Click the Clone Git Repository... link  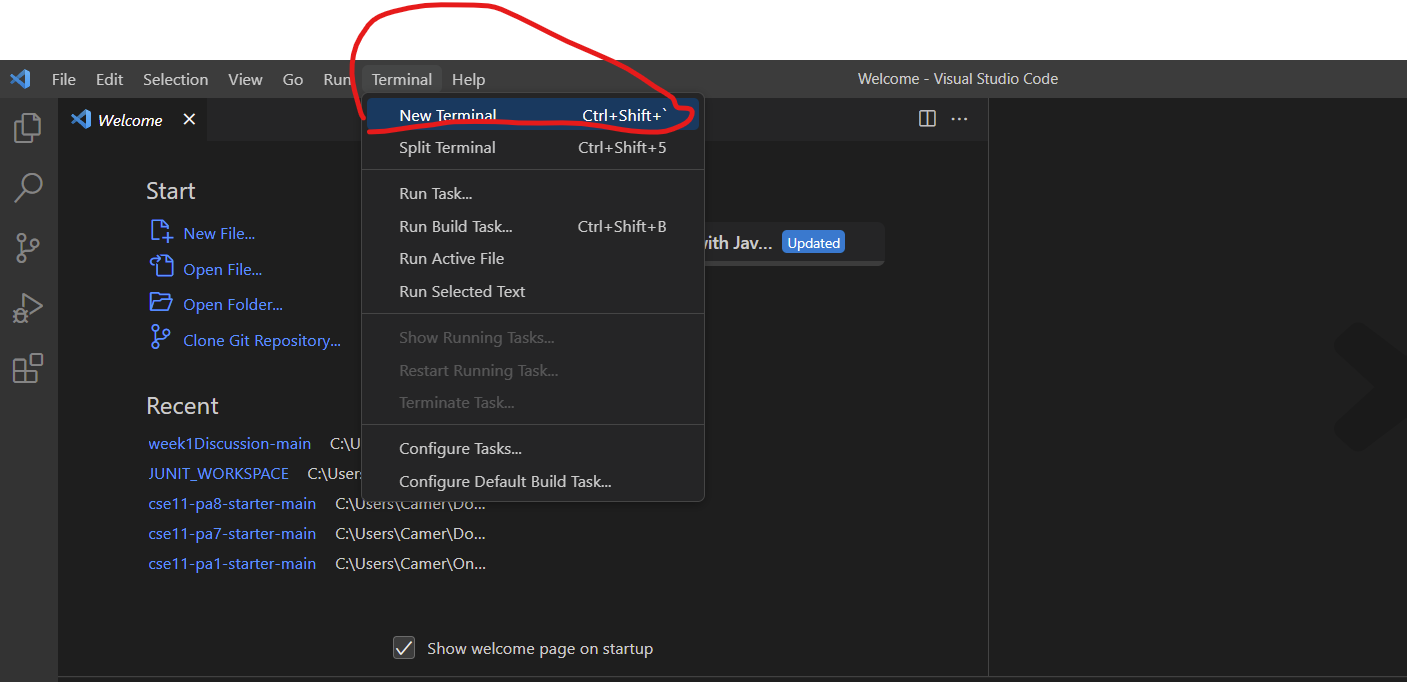[261, 341]
